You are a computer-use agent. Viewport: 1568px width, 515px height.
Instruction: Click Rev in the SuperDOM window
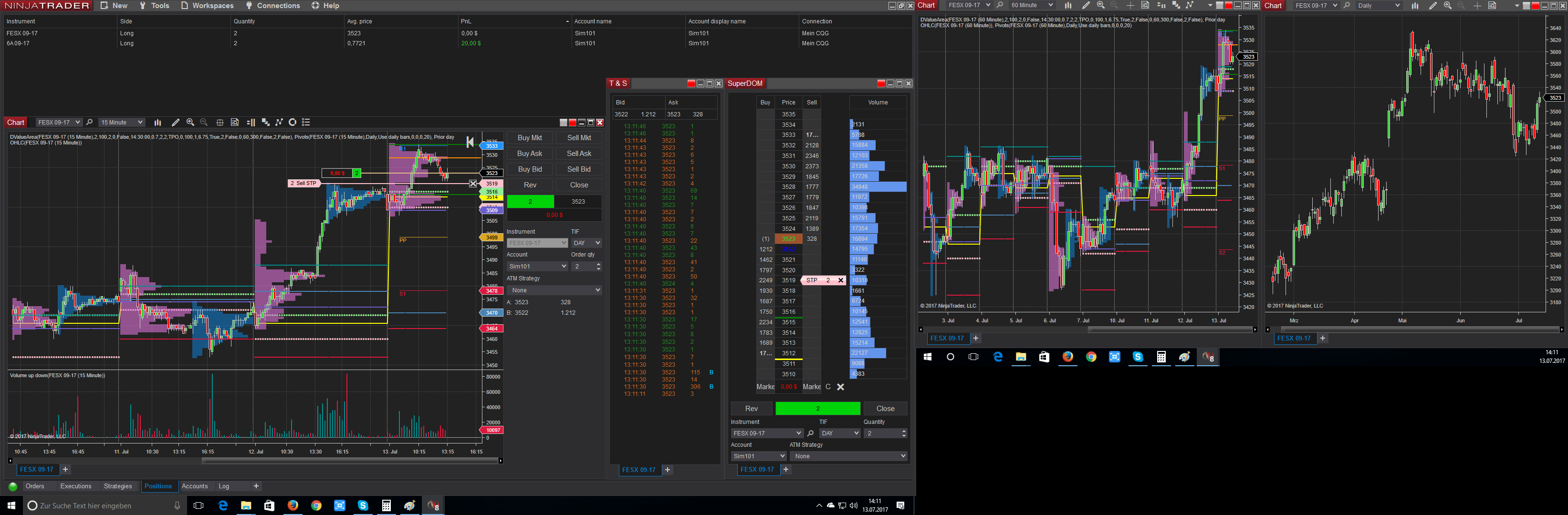click(752, 409)
